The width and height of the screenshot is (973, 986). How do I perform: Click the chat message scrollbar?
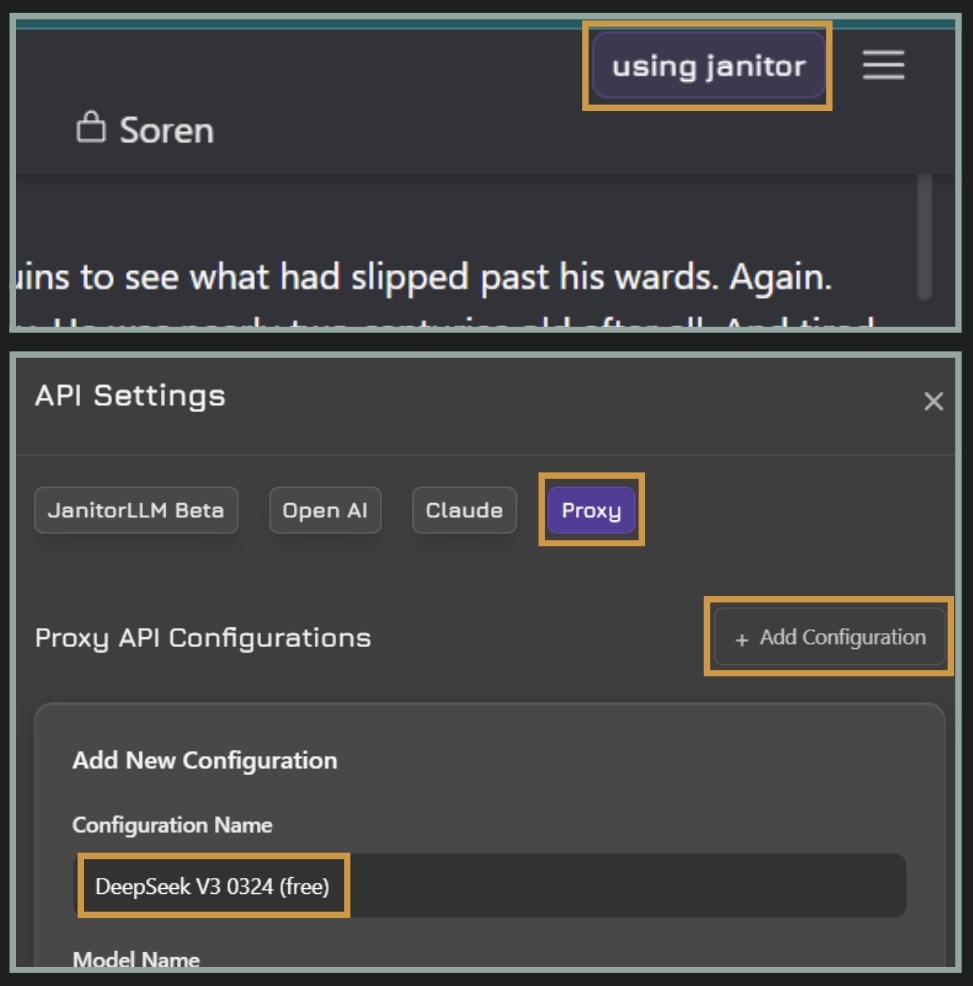click(924, 235)
